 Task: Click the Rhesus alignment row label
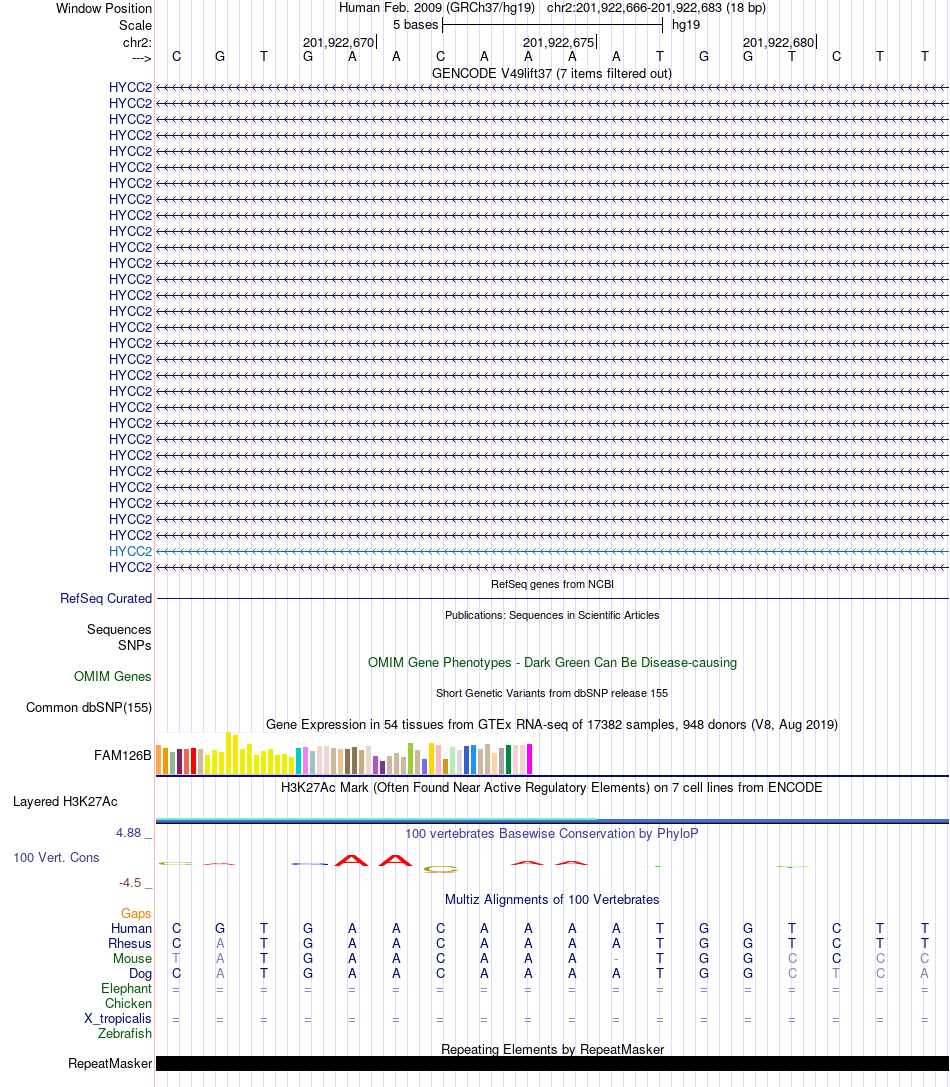(x=130, y=943)
